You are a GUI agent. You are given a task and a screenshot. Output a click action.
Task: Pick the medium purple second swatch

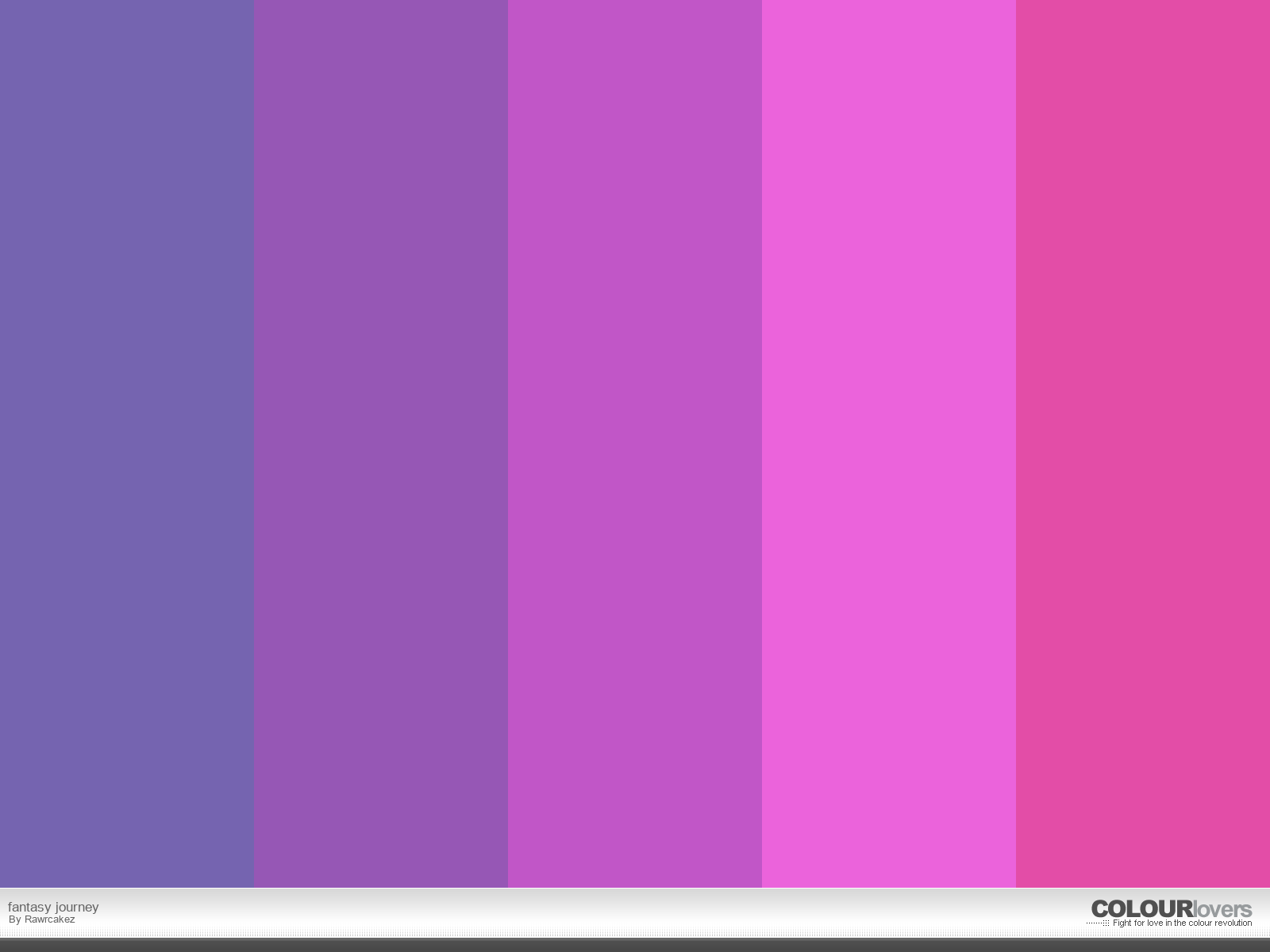[381, 444]
